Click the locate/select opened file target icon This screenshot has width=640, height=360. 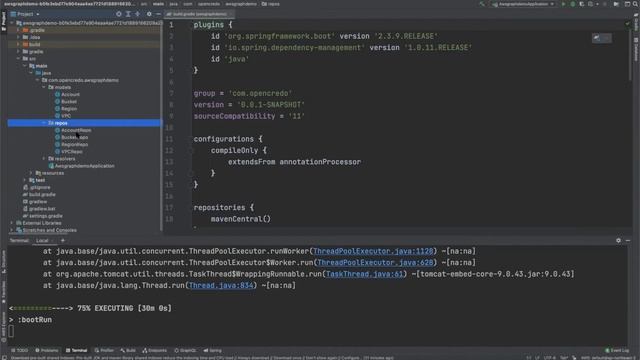click(118, 14)
